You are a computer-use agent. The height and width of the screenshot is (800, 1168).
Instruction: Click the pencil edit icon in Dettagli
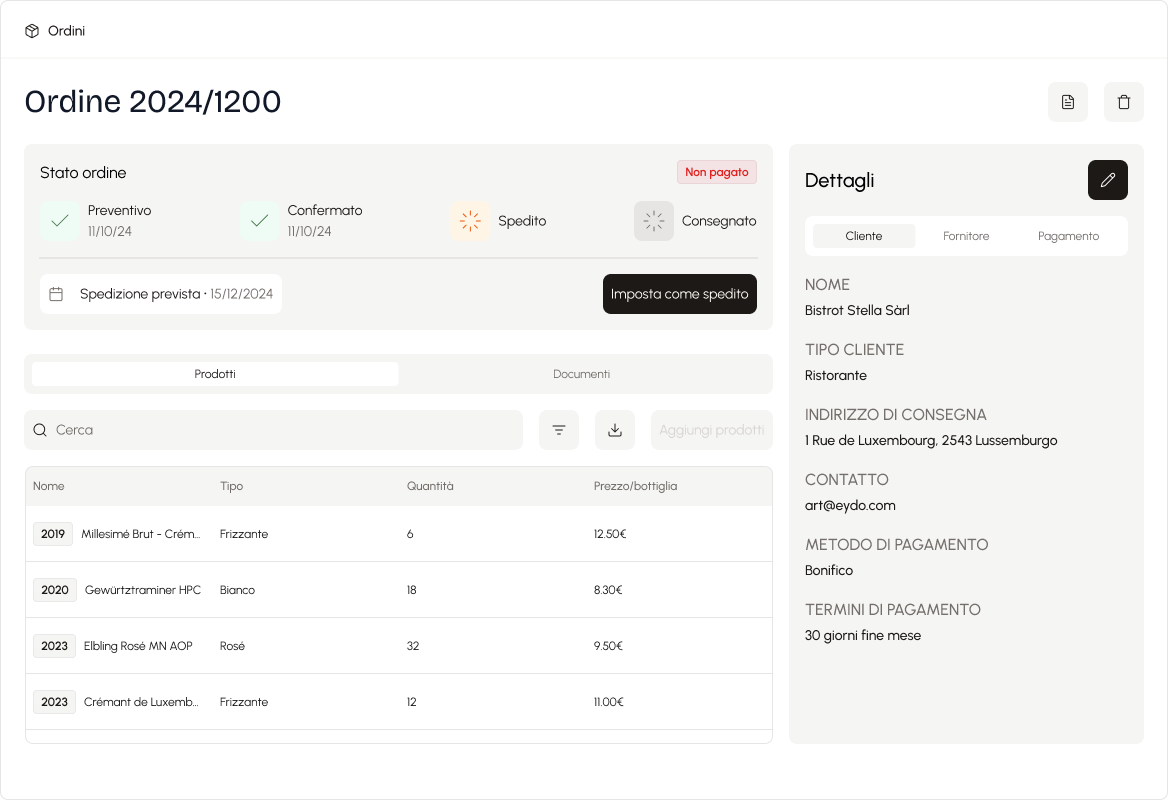click(x=1108, y=180)
